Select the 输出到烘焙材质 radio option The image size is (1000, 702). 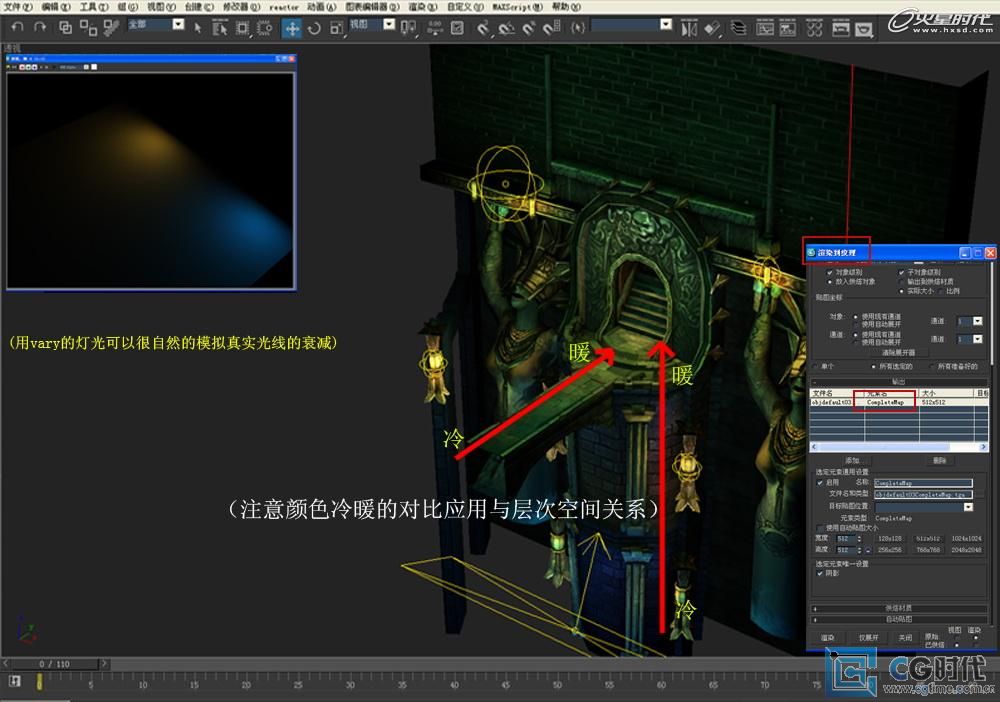tap(901, 281)
